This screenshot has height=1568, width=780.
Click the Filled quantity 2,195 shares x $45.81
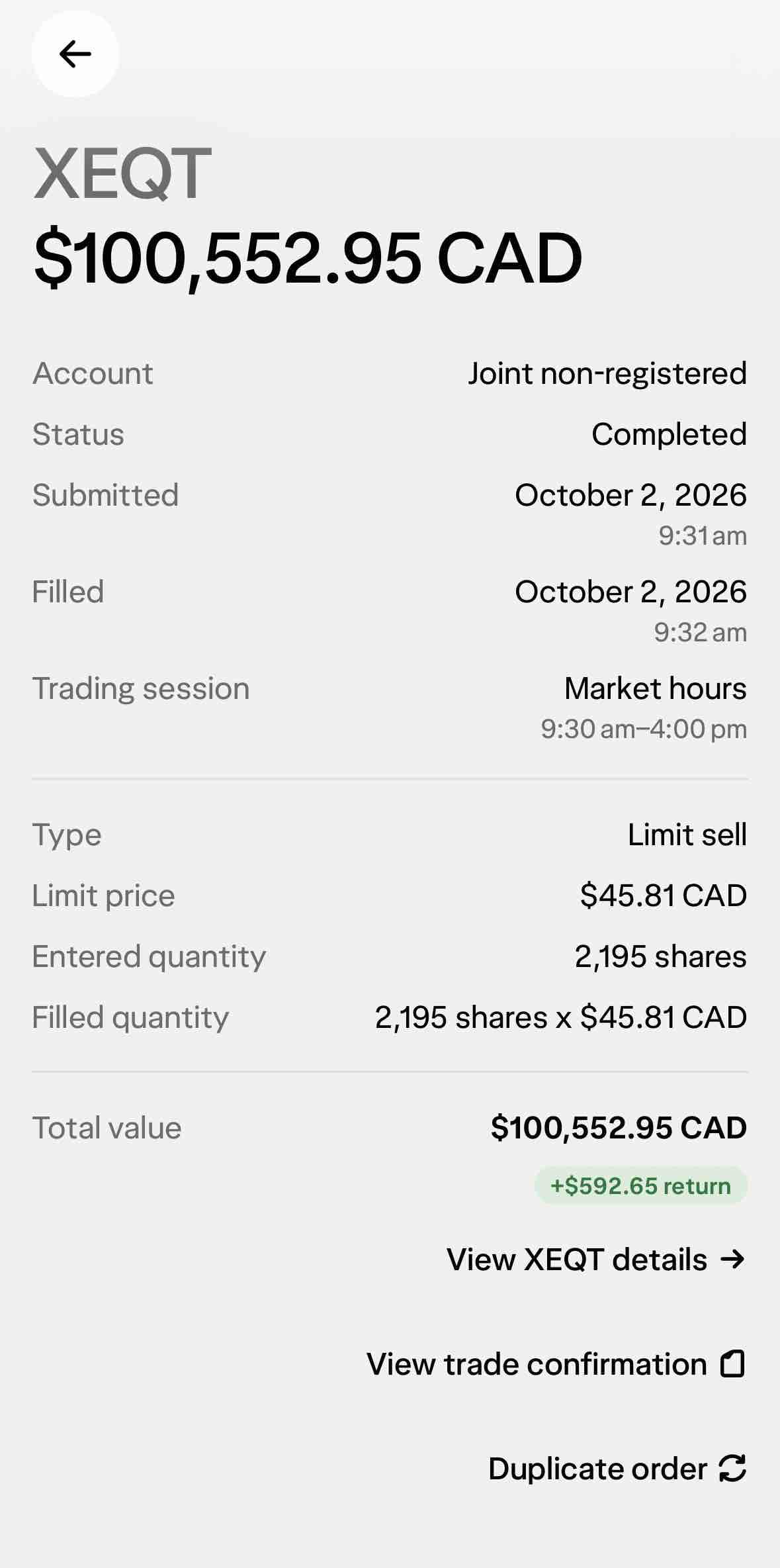click(561, 1017)
